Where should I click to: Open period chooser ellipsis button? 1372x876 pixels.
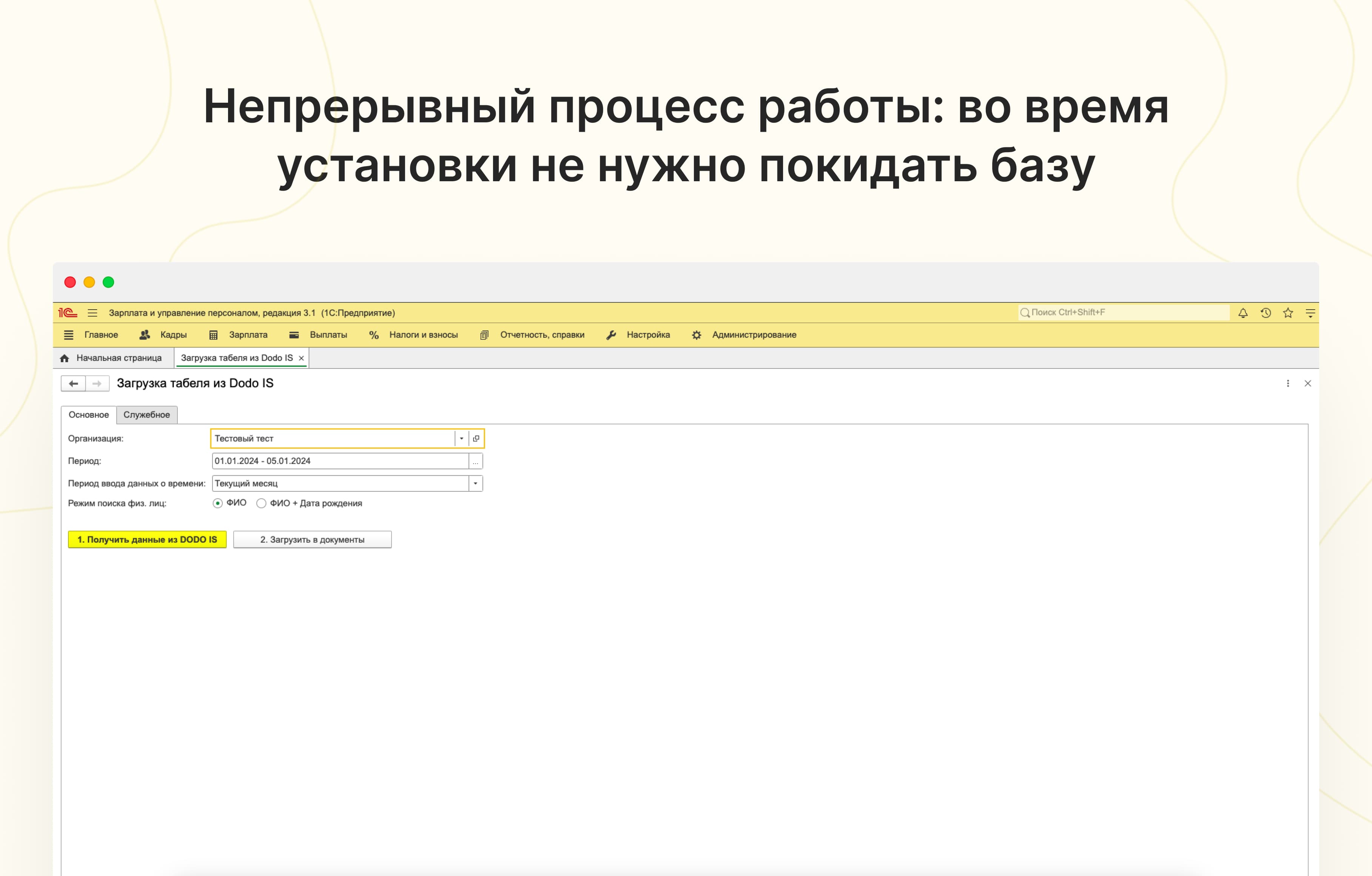475,461
